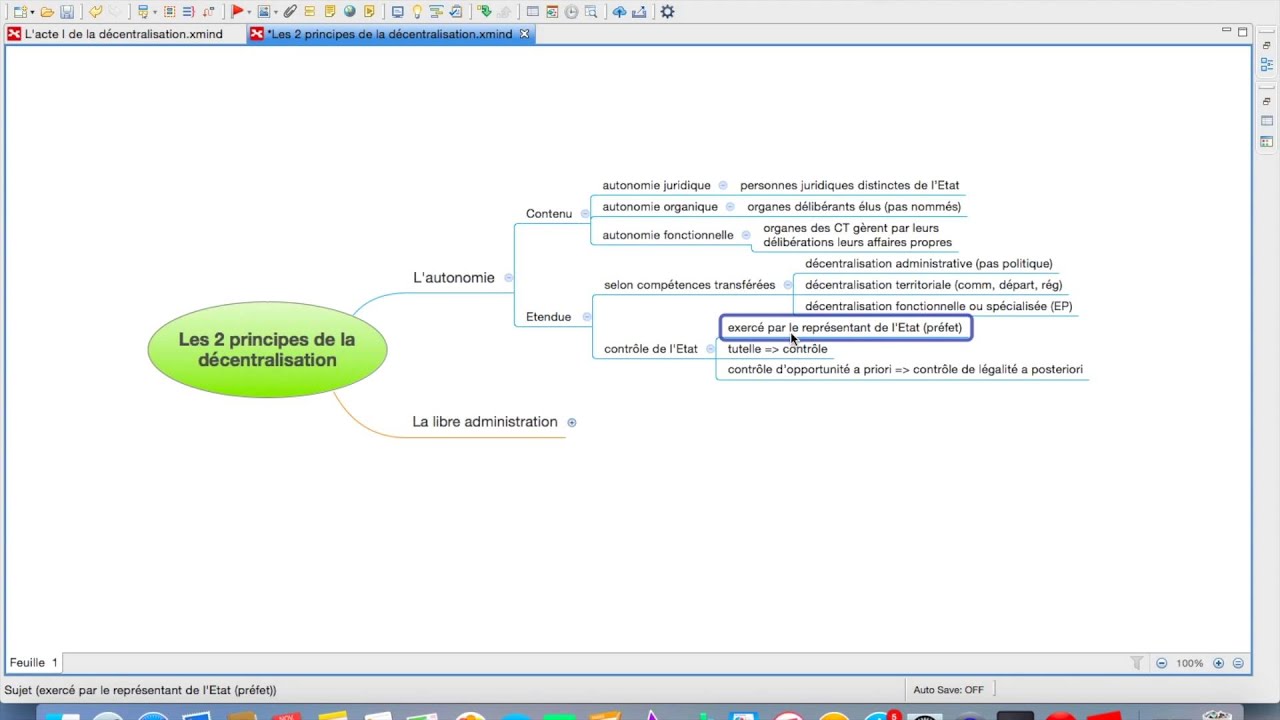Open the Gantt view toolbar icon
Image resolution: width=1280 pixels, height=720 pixels.
[436, 12]
